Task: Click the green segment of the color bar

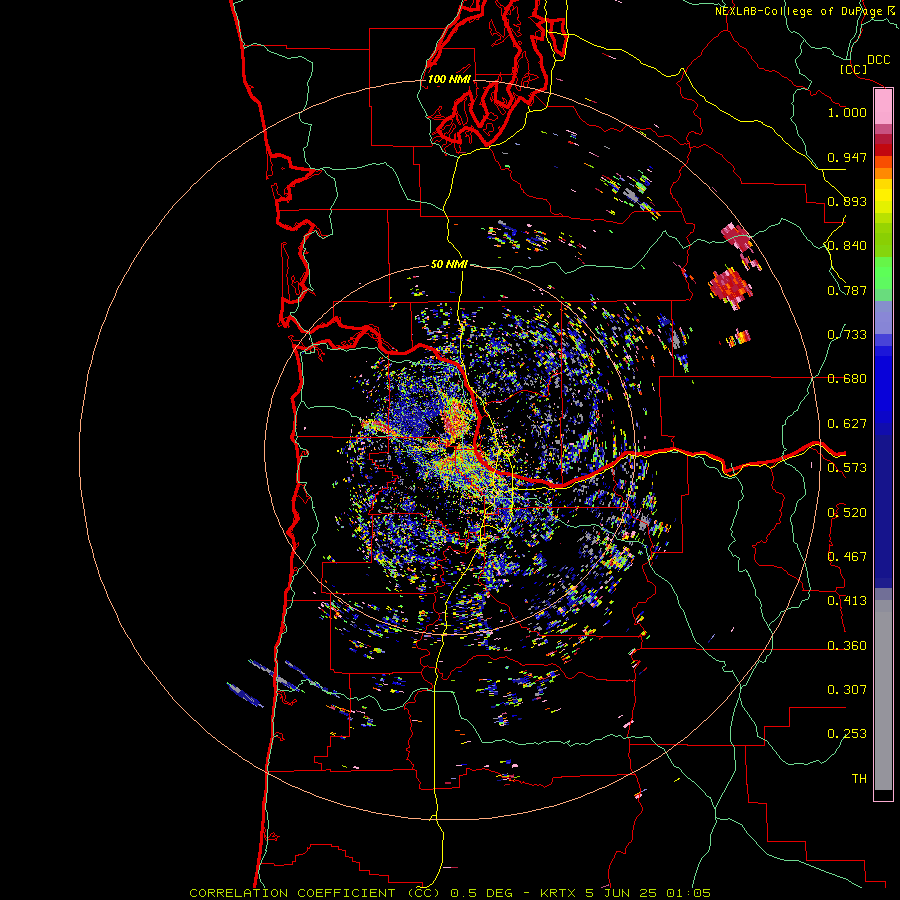Action: coord(883,273)
